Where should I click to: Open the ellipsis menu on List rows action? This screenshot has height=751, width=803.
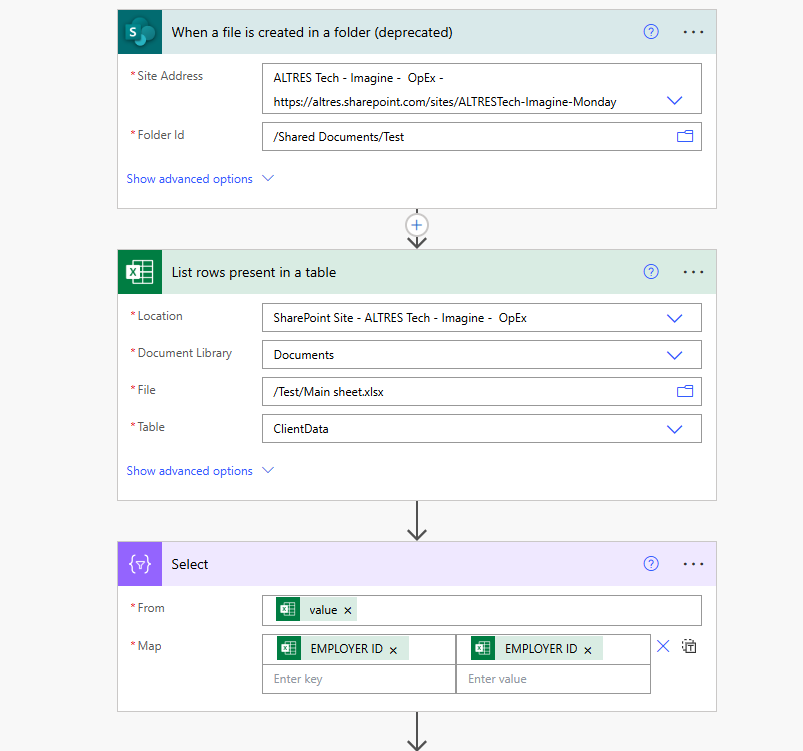point(693,272)
